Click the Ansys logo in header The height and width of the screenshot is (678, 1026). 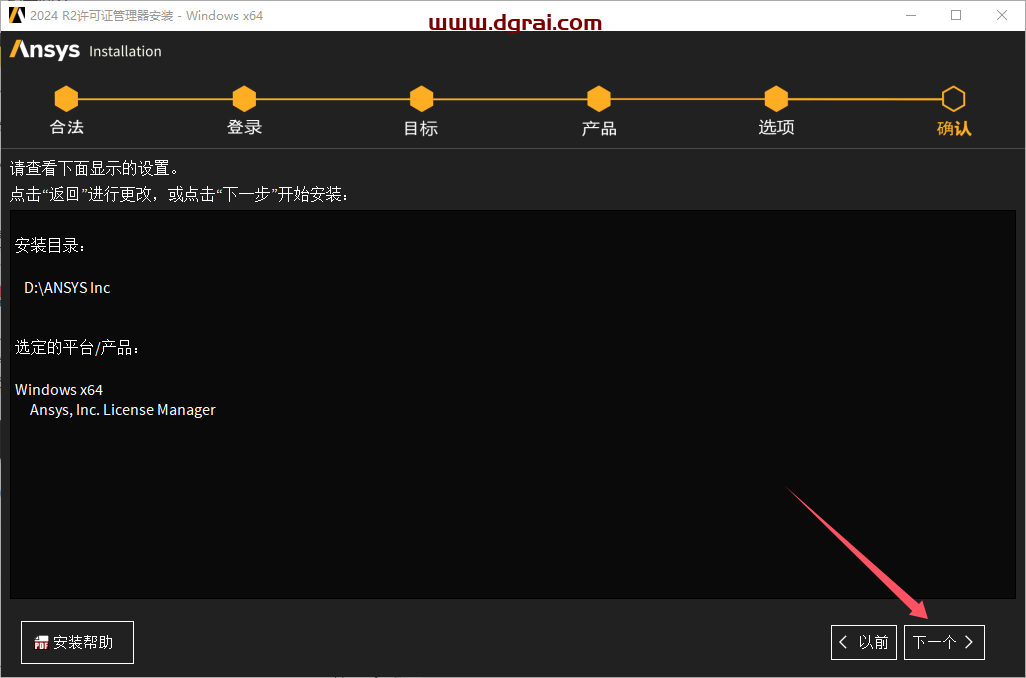click(x=44, y=50)
